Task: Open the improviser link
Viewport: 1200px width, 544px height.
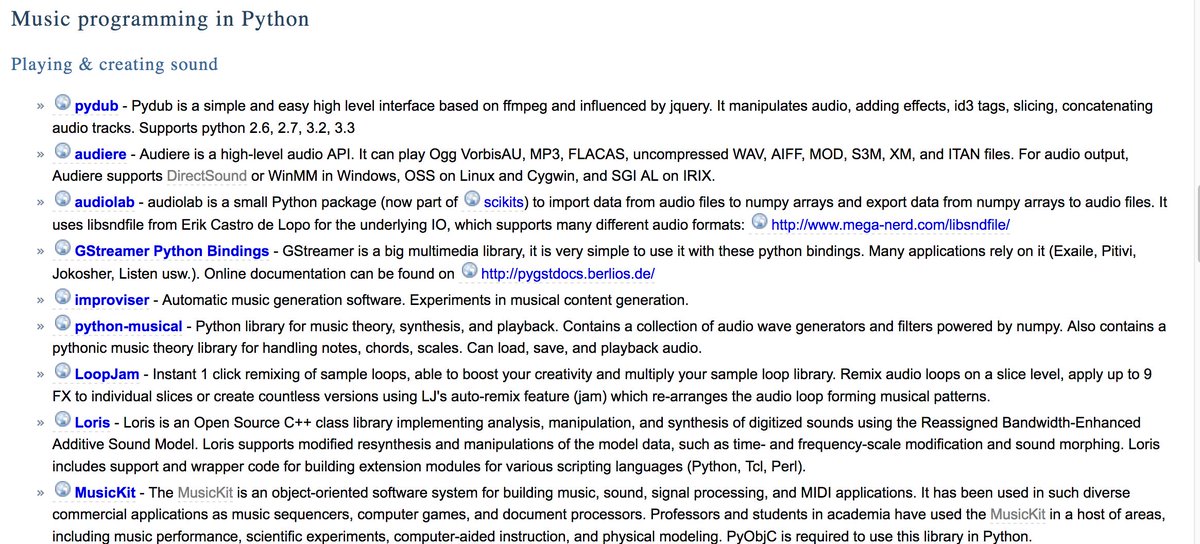Action: (x=112, y=299)
